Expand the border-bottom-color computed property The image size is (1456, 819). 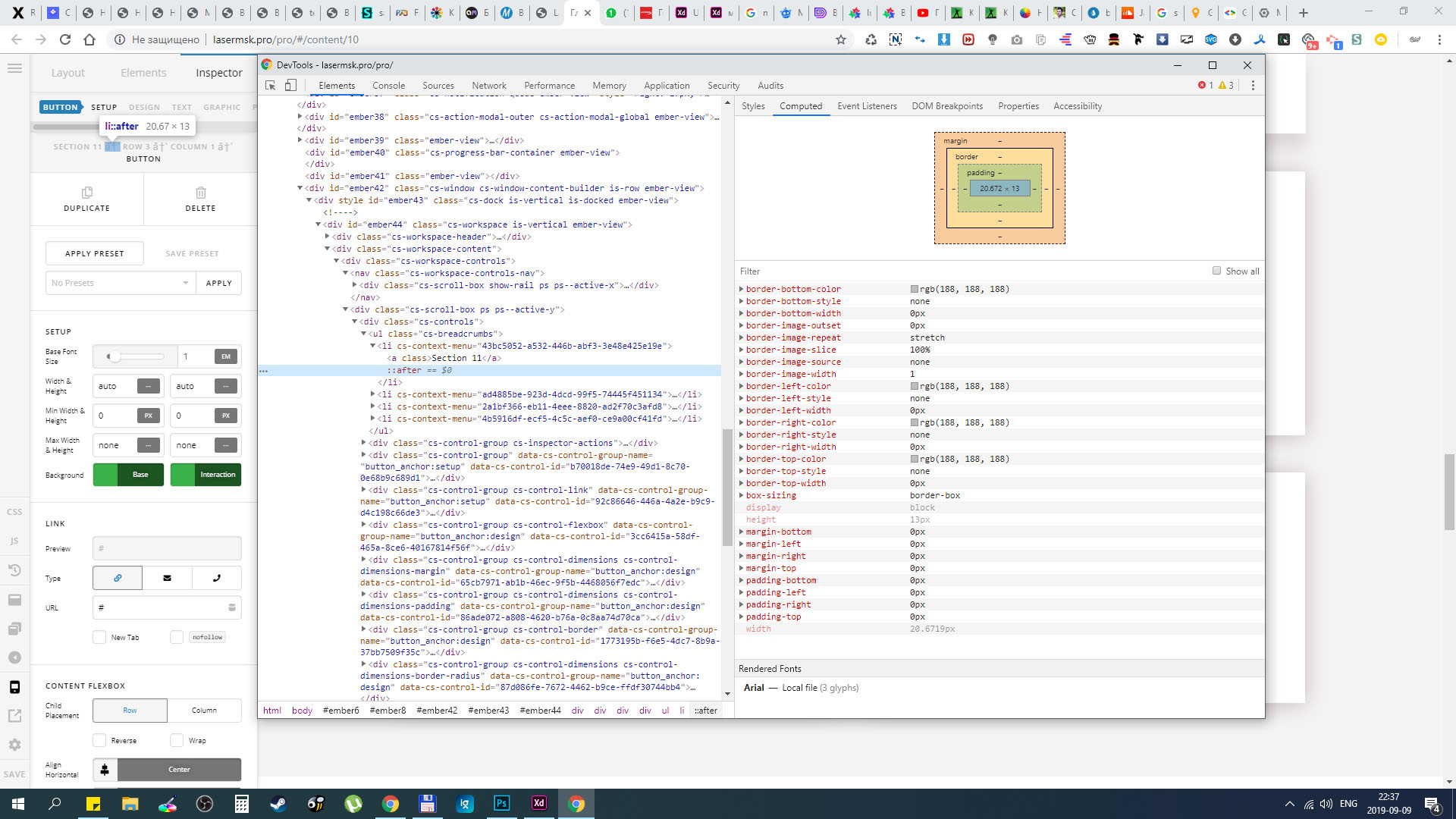pyautogui.click(x=742, y=289)
